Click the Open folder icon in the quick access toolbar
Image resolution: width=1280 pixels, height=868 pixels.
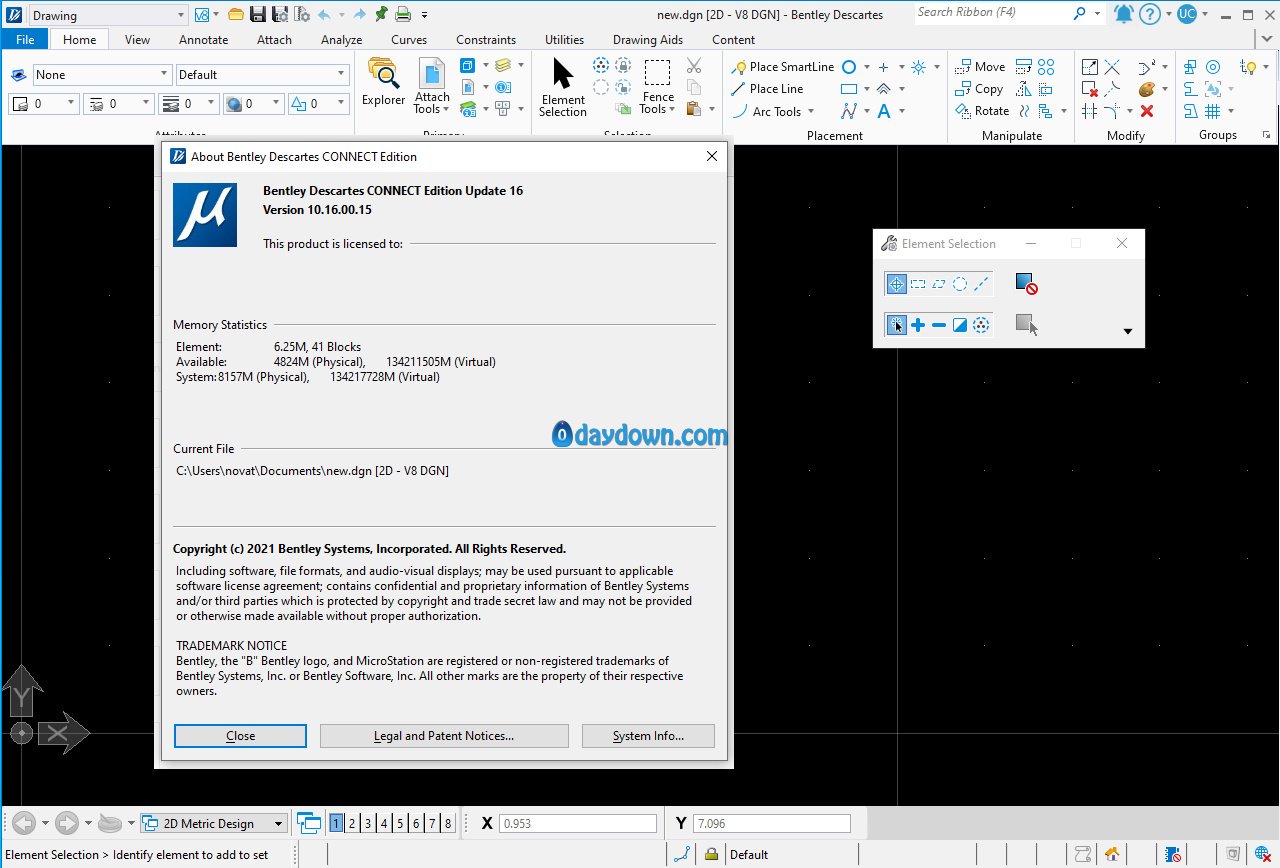point(236,14)
